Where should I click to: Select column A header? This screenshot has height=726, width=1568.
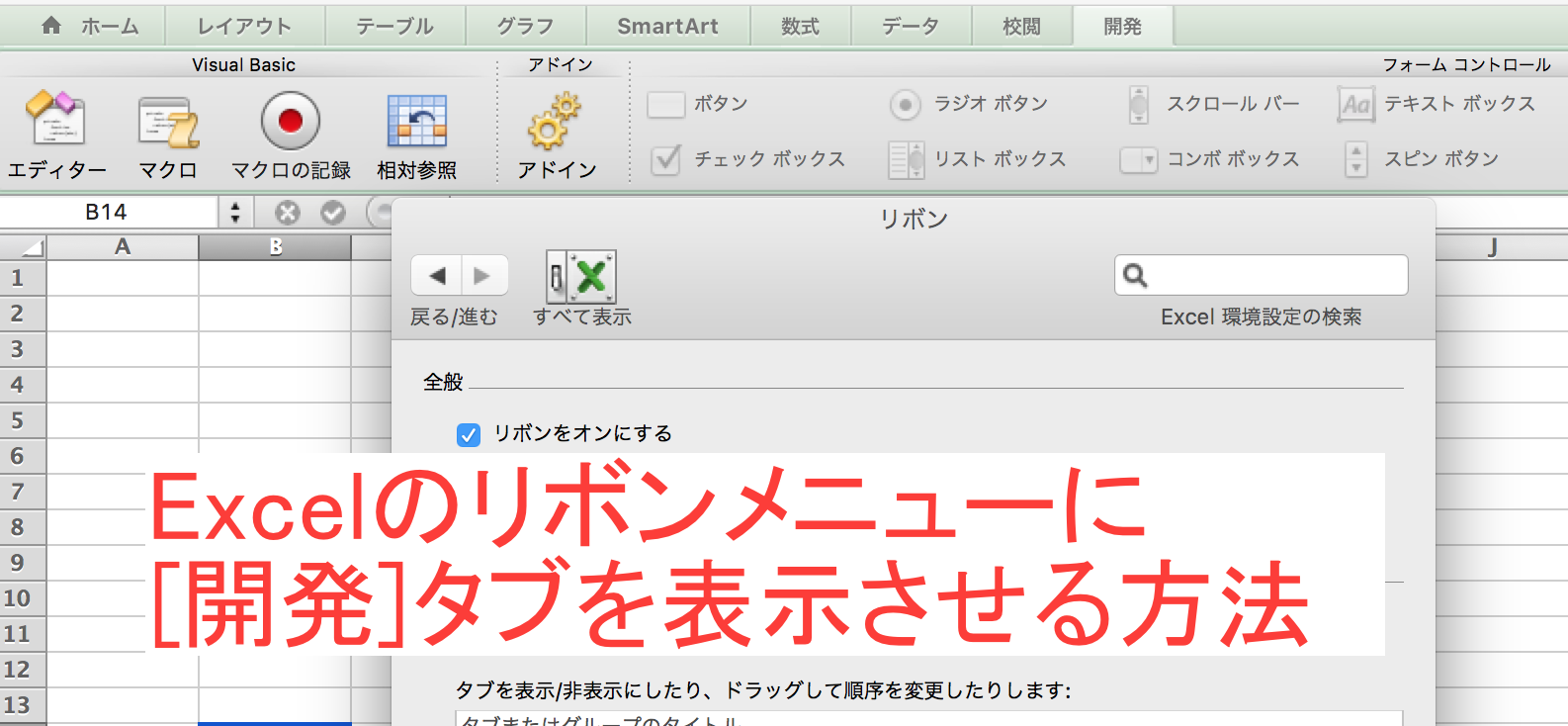(x=123, y=247)
